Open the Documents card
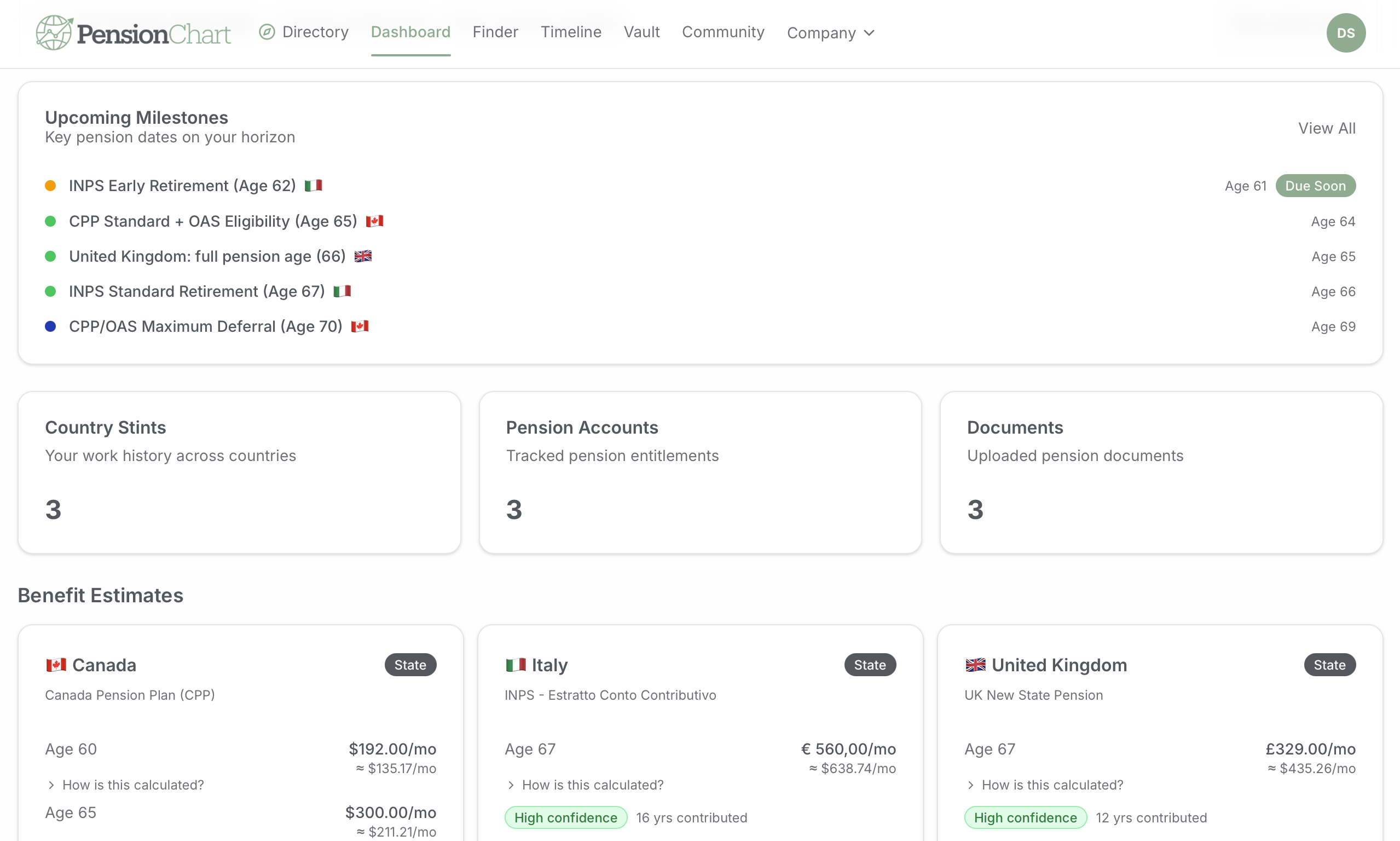The width and height of the screenshot is (1400, 841). [1161, 472]
